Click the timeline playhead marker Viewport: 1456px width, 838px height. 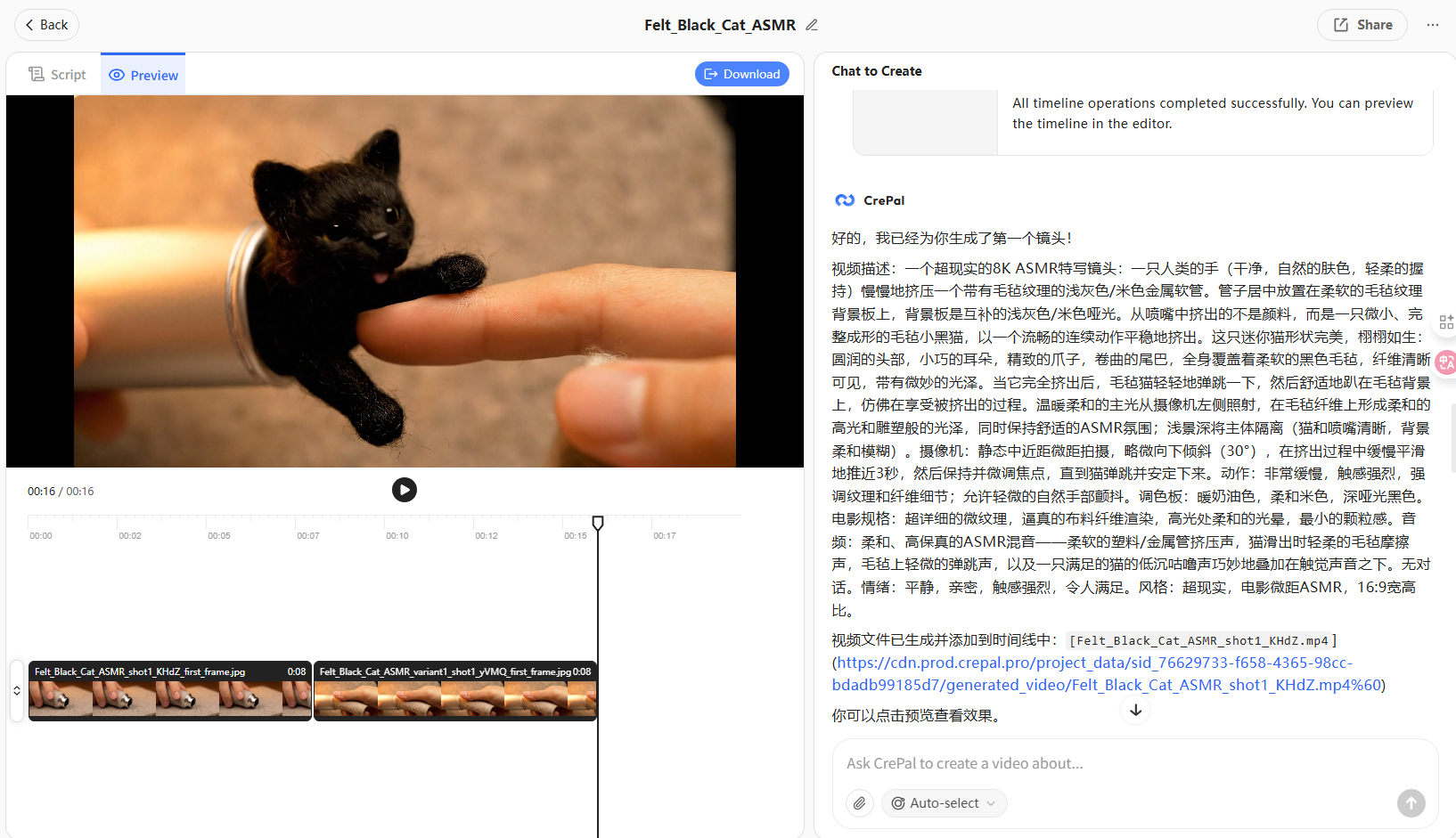click(x=598, y=523)
